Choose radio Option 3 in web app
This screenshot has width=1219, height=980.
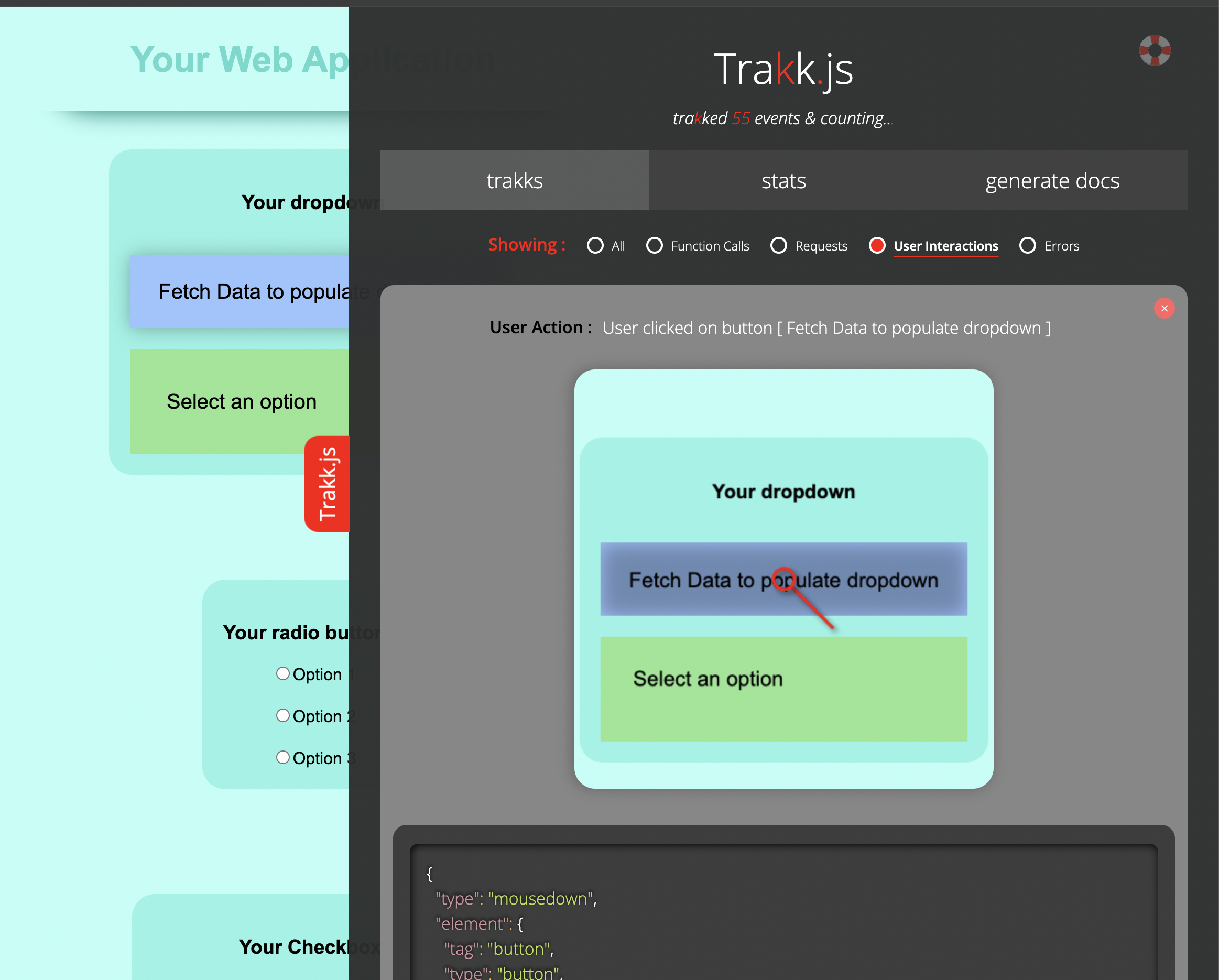282,757
